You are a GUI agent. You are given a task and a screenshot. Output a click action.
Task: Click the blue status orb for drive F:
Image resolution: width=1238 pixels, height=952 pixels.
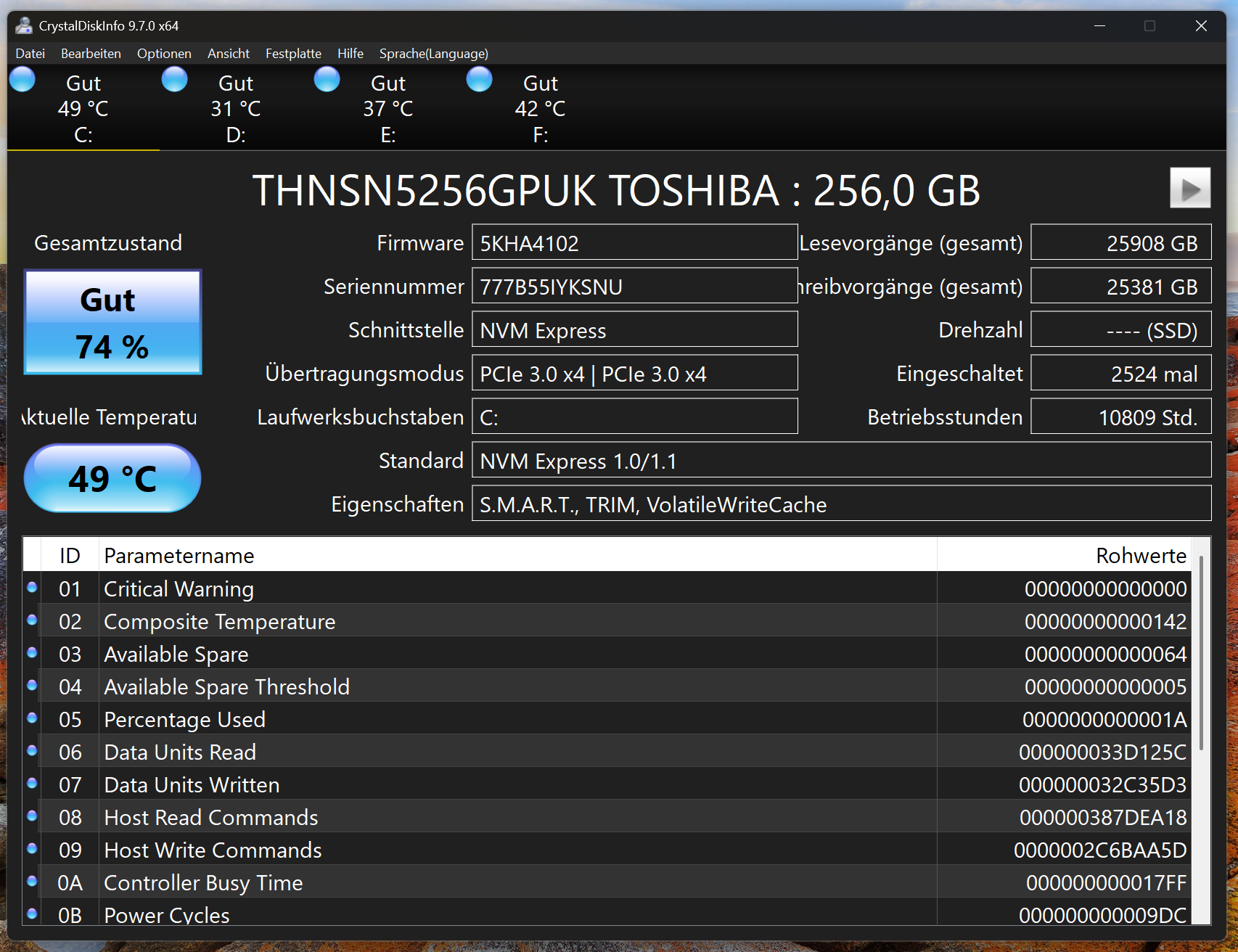[480, 79]
